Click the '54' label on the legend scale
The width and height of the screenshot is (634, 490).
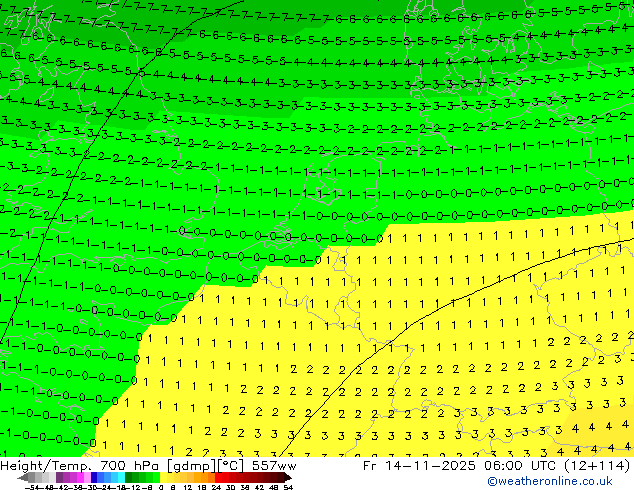tap(288, 488)
